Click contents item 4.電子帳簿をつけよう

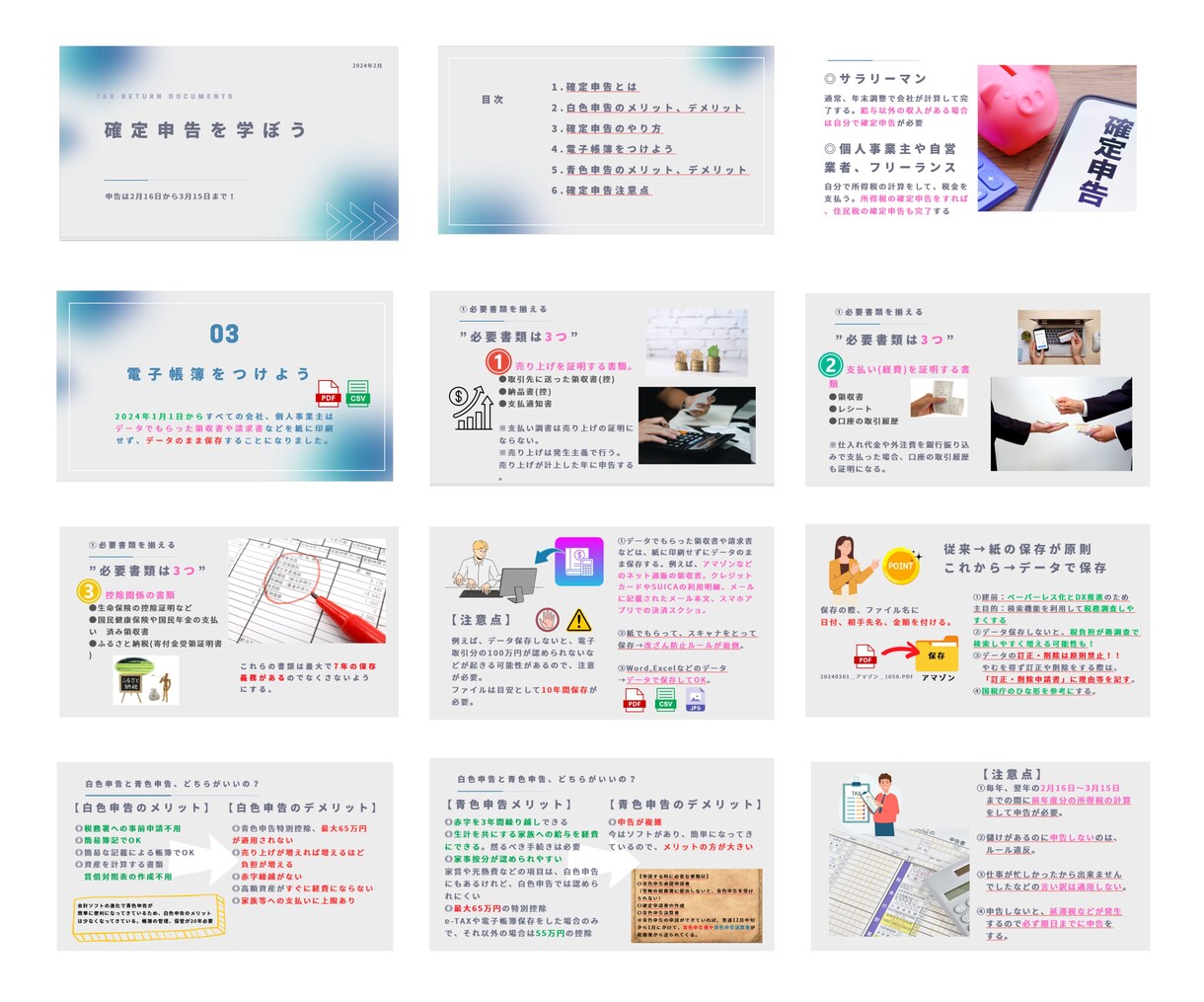(x=612, y=149)
